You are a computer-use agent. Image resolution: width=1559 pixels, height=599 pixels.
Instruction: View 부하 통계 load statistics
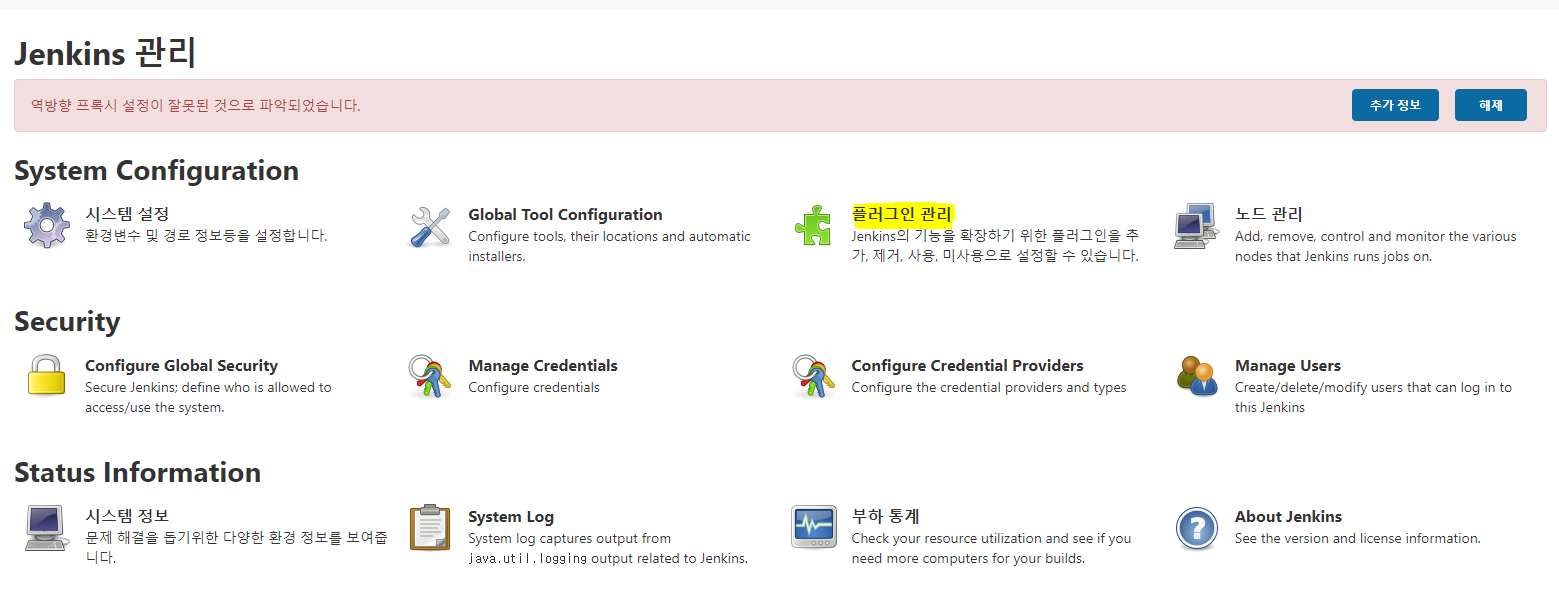click(885, 516)
